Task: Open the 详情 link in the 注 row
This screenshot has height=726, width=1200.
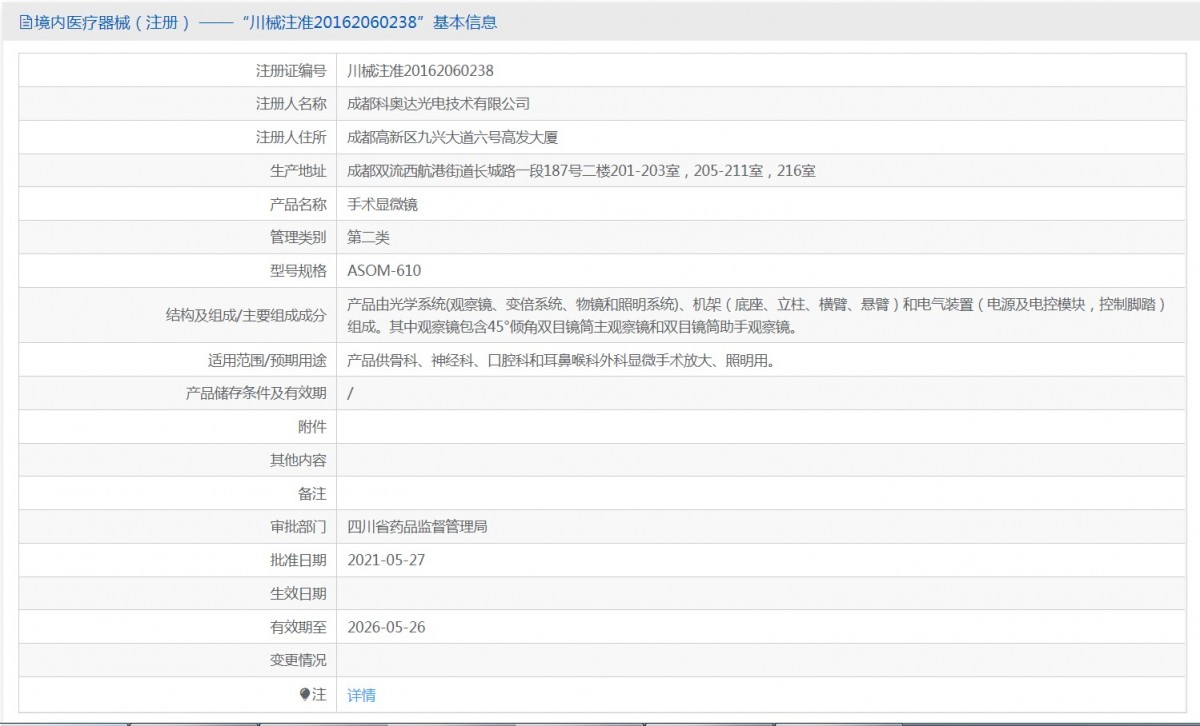Action: point(361,695)
